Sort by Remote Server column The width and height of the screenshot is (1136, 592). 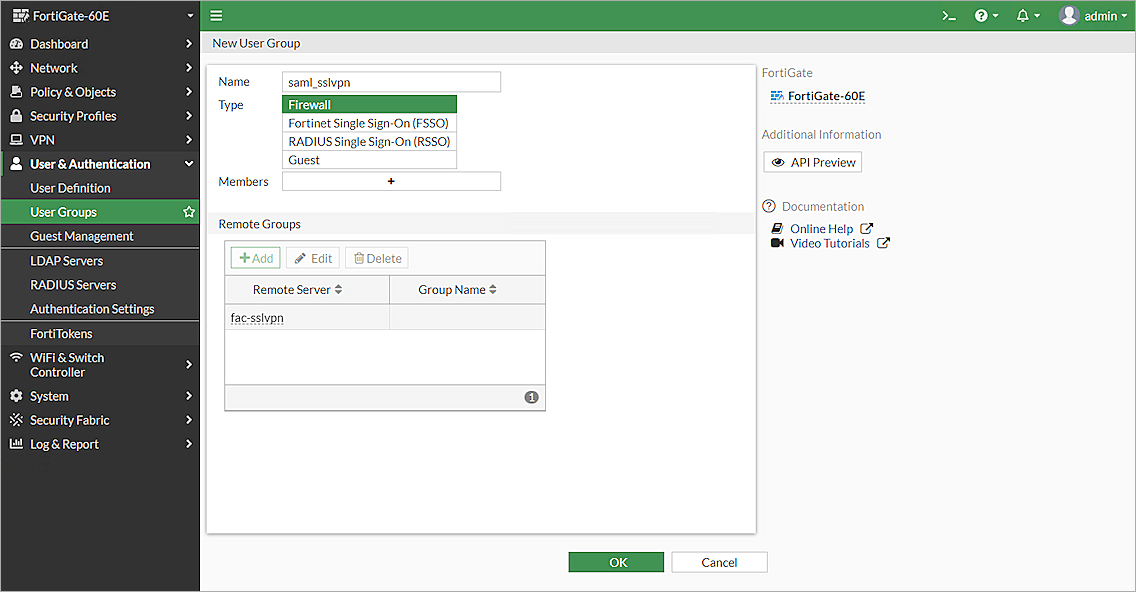pos(297,290)
